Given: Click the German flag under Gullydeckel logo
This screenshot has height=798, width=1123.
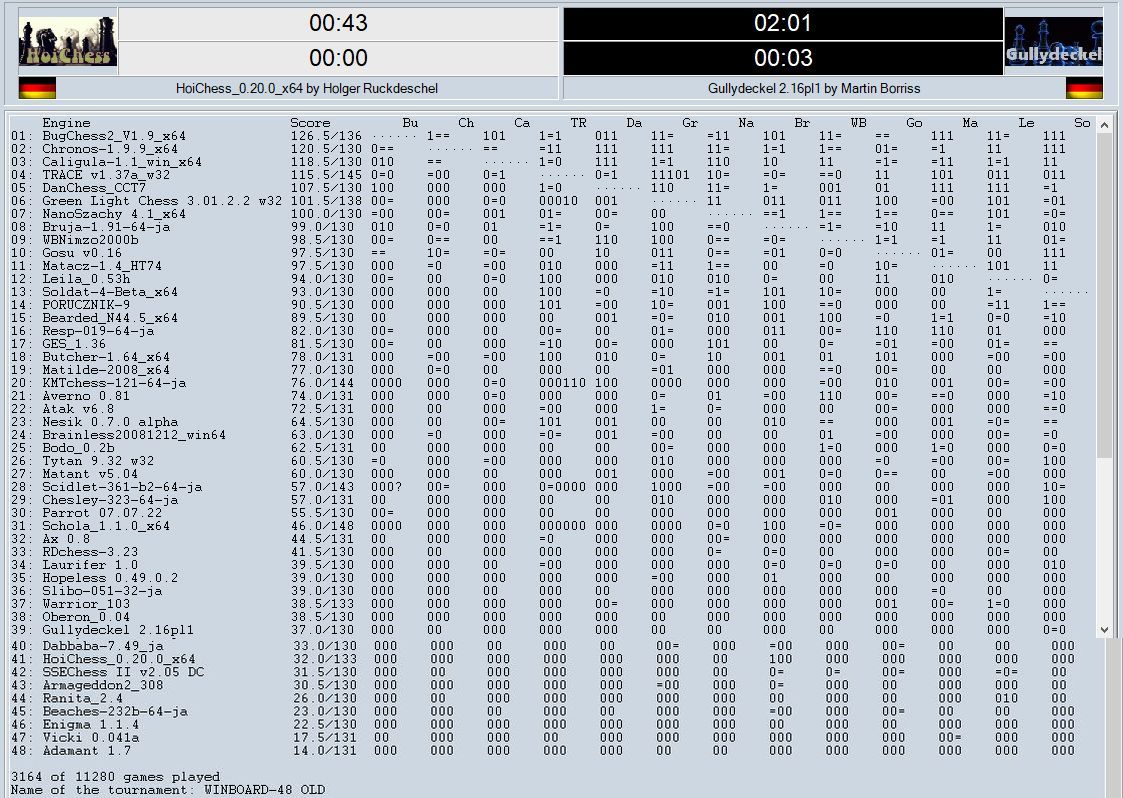Looking at the screenshot, I should (1084, 89).
